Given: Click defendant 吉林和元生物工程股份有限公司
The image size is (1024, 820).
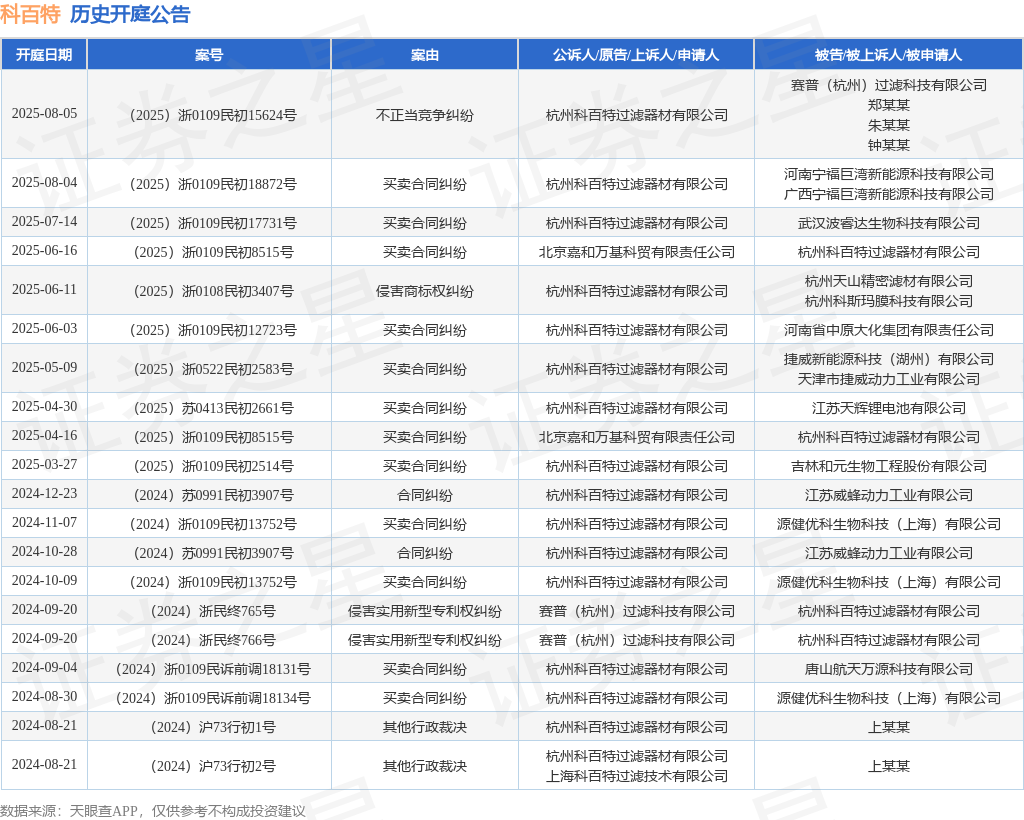Looking at the screenshot, I should pyautogui.click(x=889, y=466).
